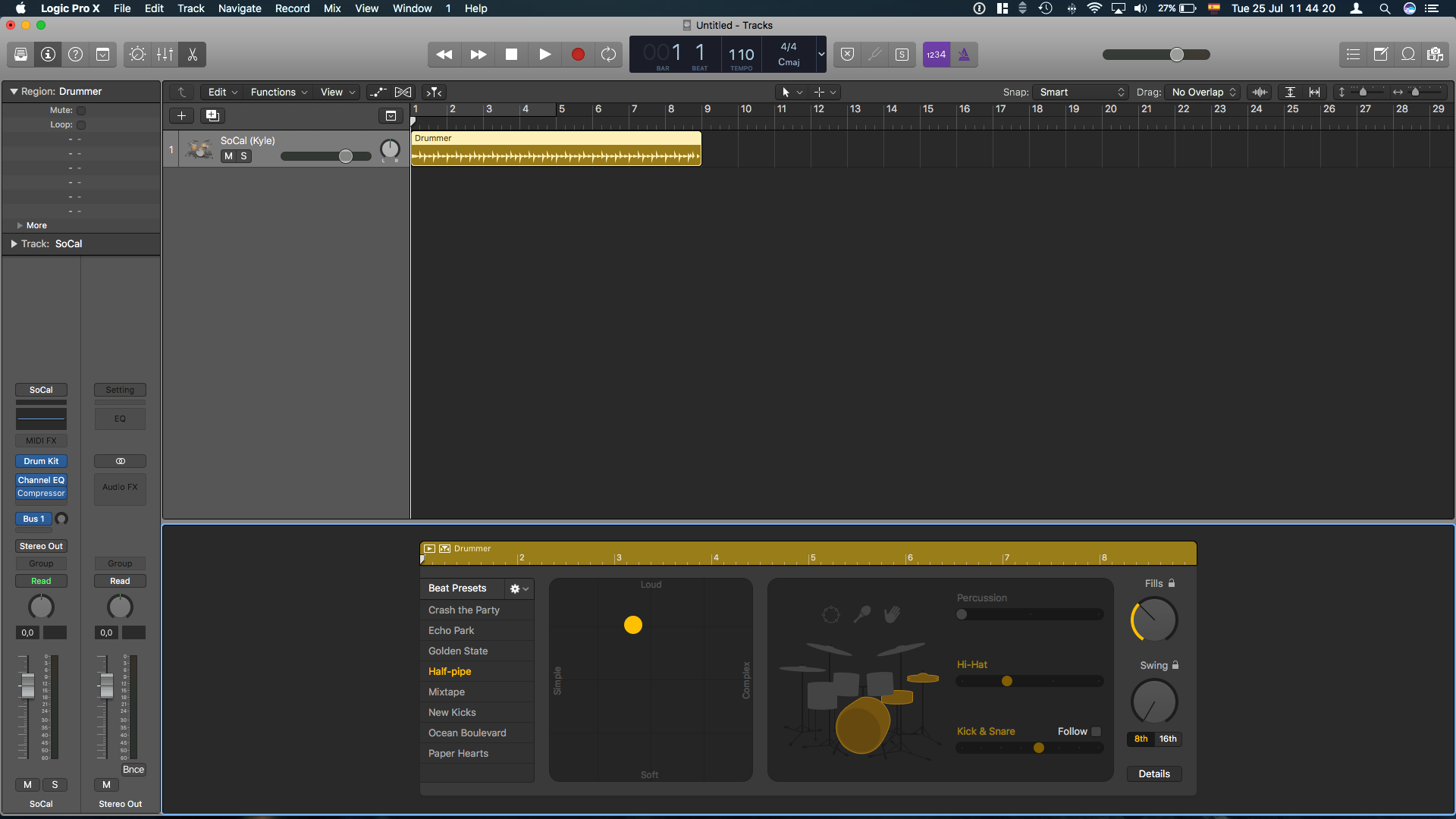Open the Mixer from the toolbar
Screen dimensions: 1456x819
[x=165, y=55]
